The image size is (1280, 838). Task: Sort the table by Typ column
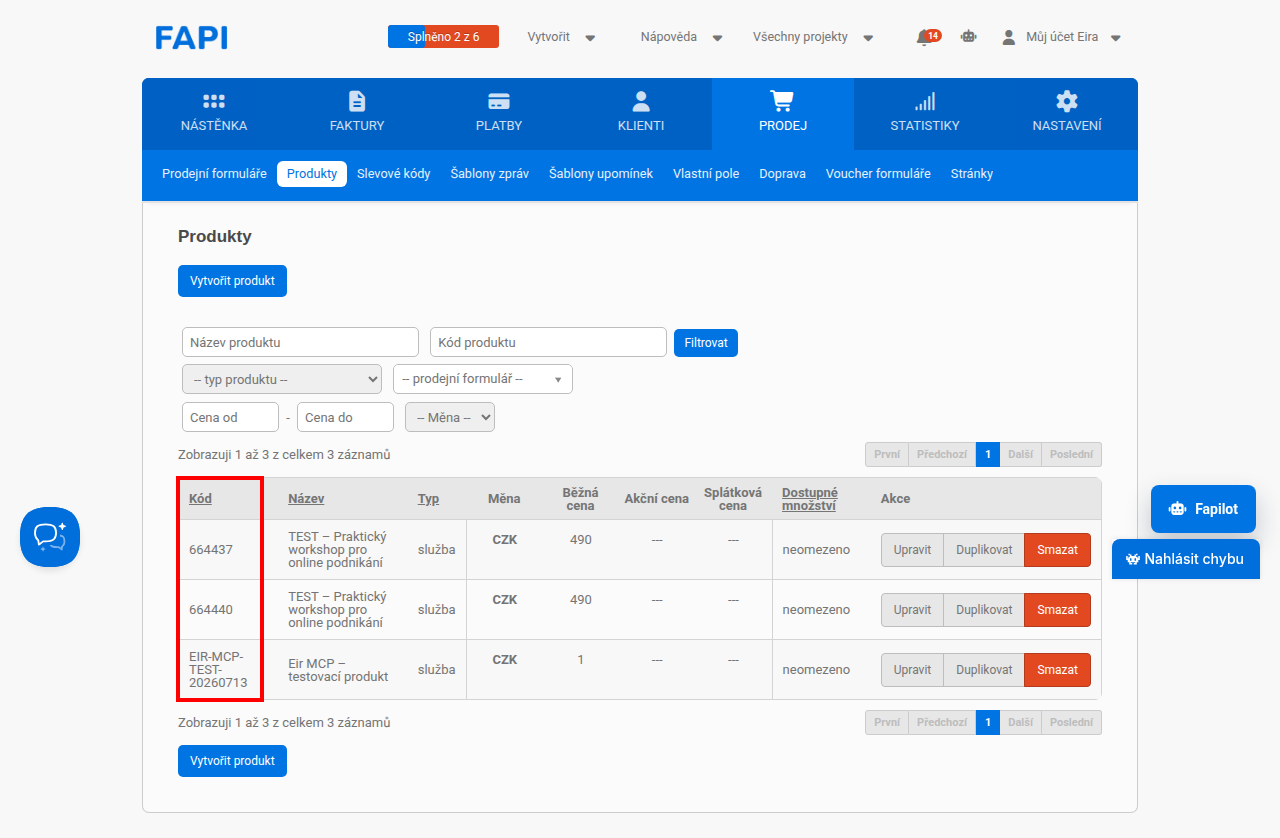tap(428, 499)
